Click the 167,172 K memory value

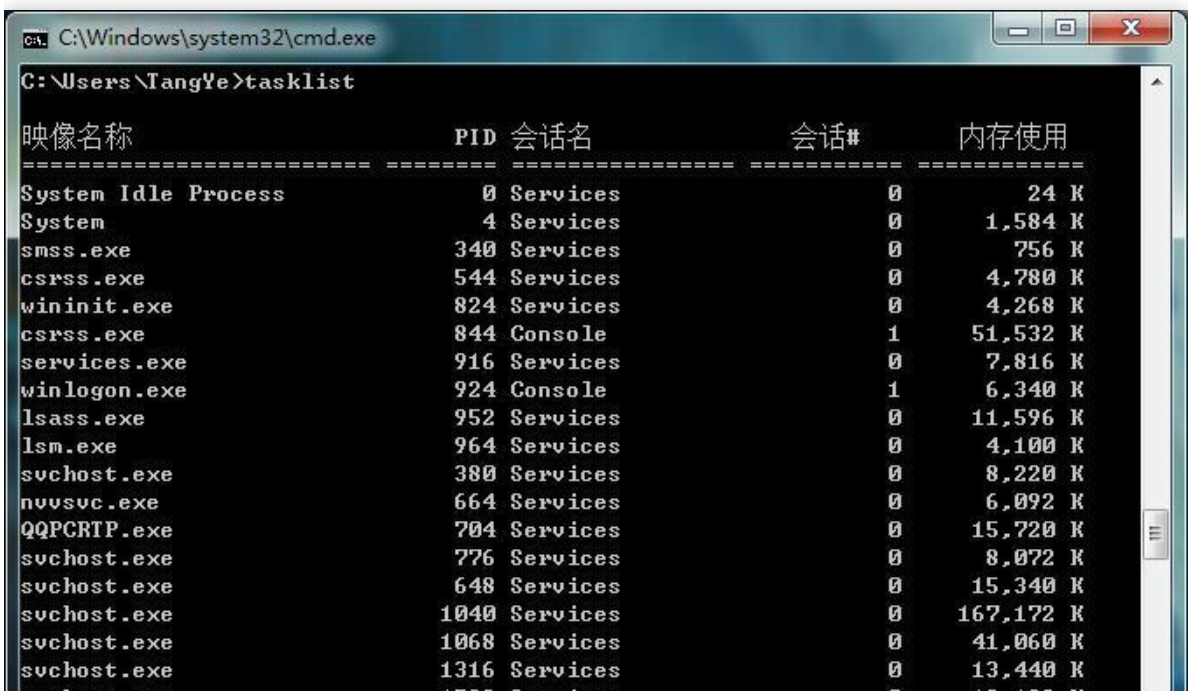(x=1014, y=614)
